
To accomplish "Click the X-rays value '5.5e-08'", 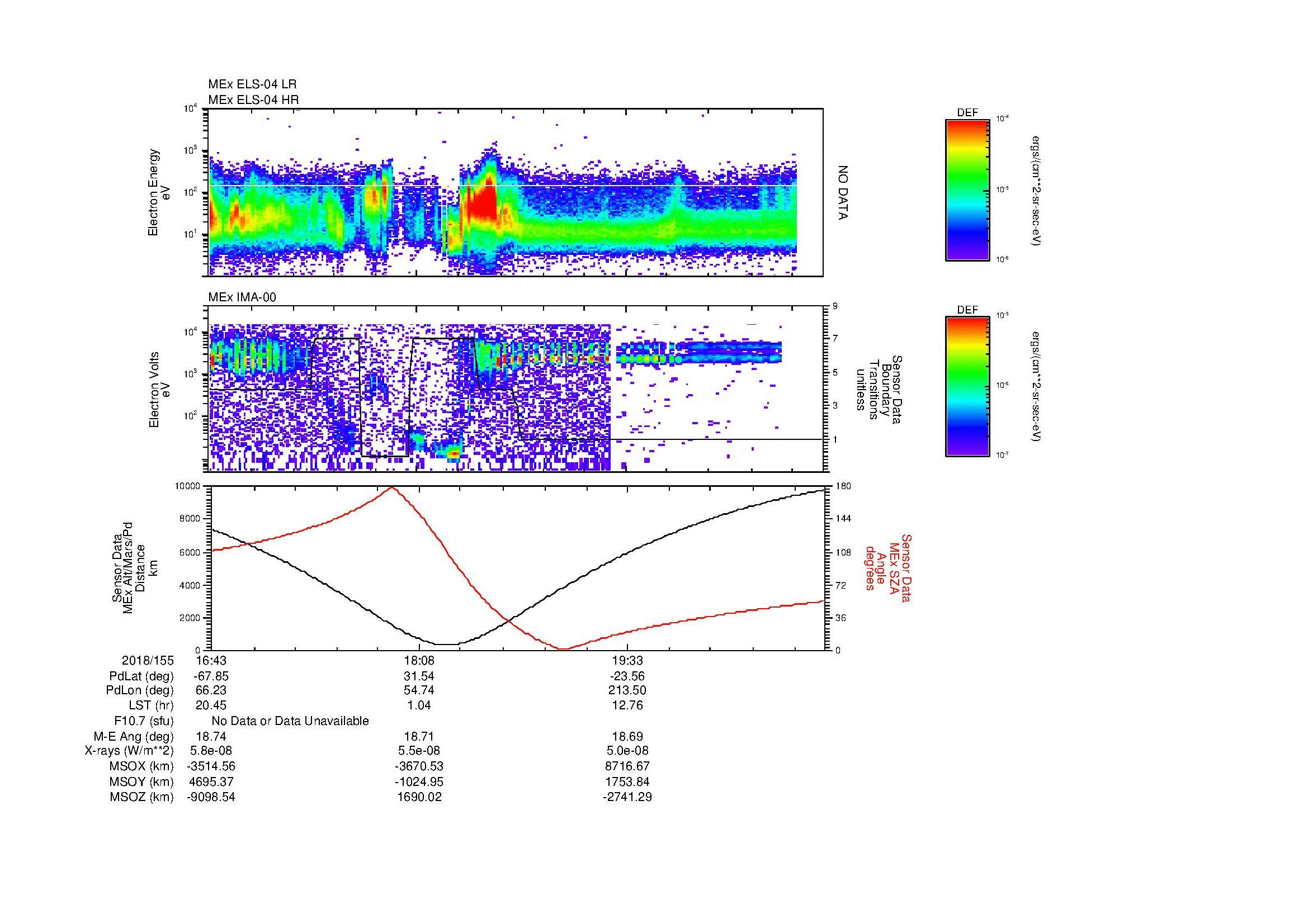I will [x=419, y=751].
